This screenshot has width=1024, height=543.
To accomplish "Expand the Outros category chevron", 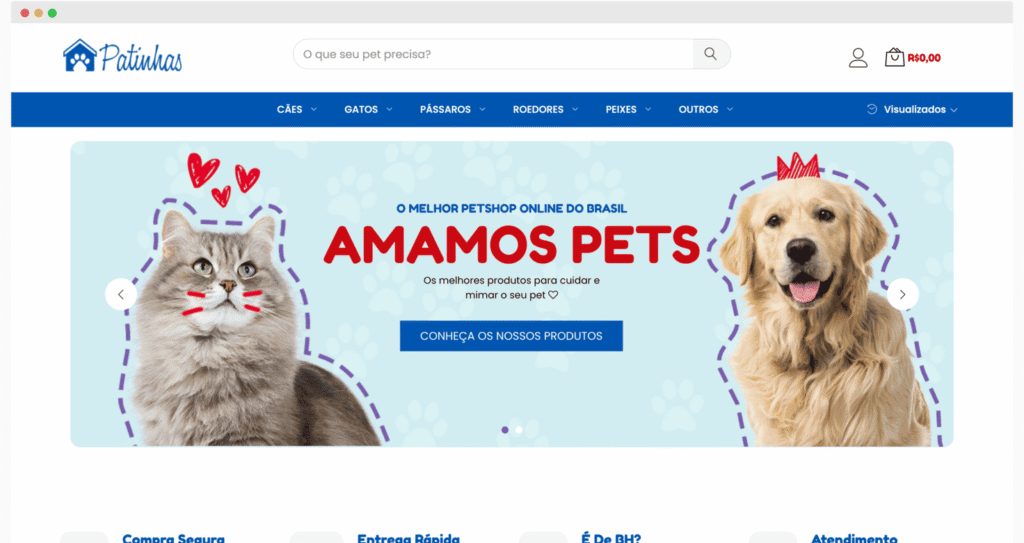I will pyautogui.click(x=729, y=109).
